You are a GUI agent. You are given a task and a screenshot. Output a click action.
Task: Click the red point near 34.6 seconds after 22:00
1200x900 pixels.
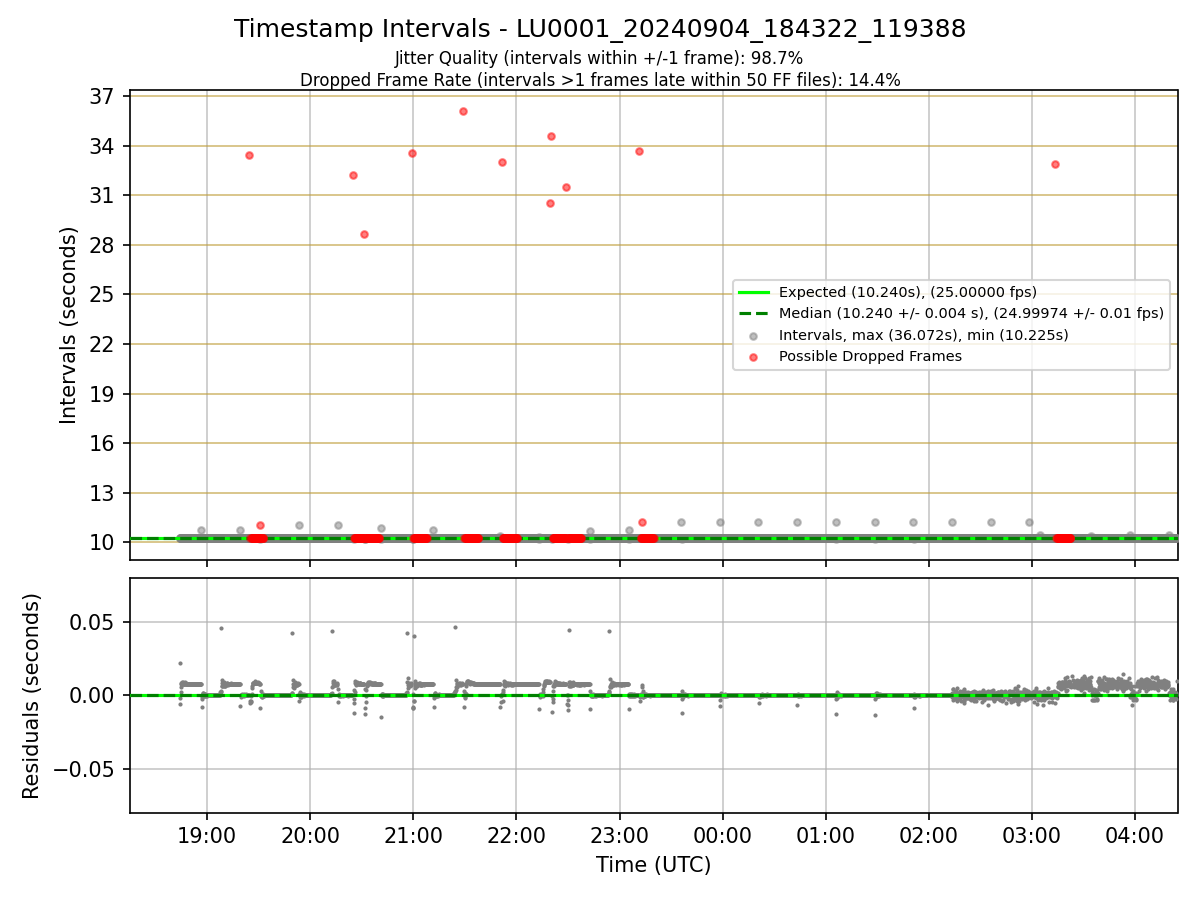click(x=551, y=136)
